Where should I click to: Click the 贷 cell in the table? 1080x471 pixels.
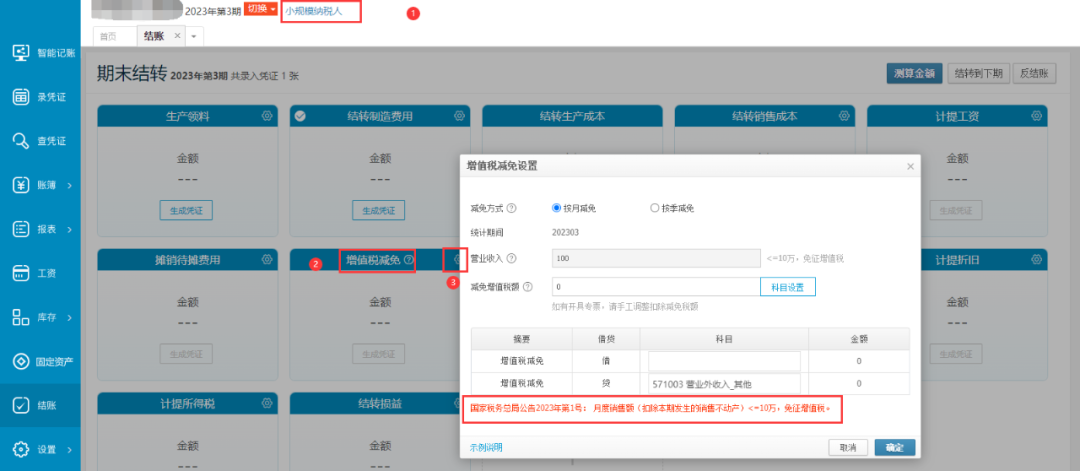606,384
